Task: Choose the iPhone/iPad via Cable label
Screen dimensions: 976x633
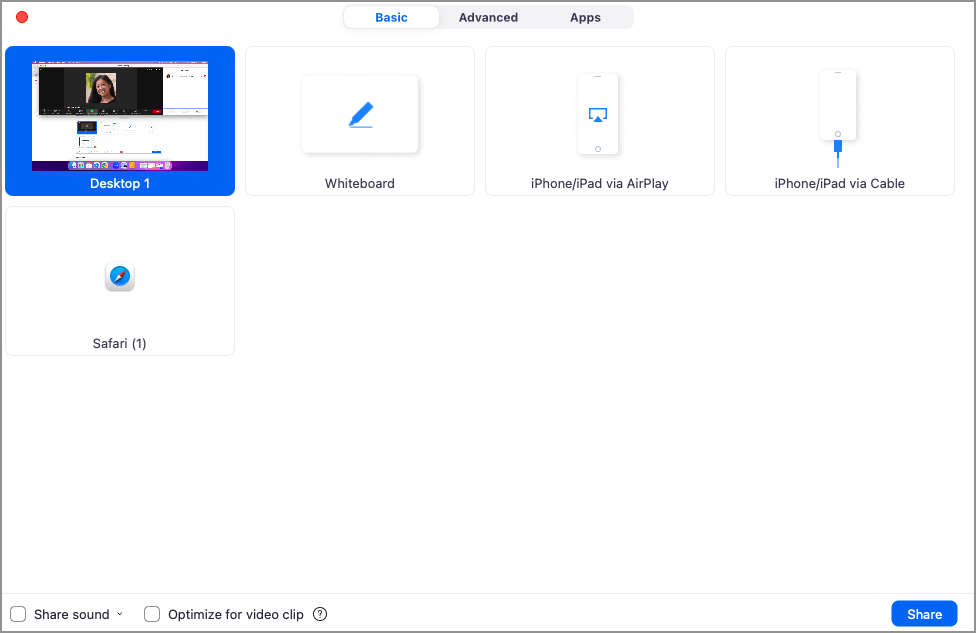Action: tap(840, 184)
